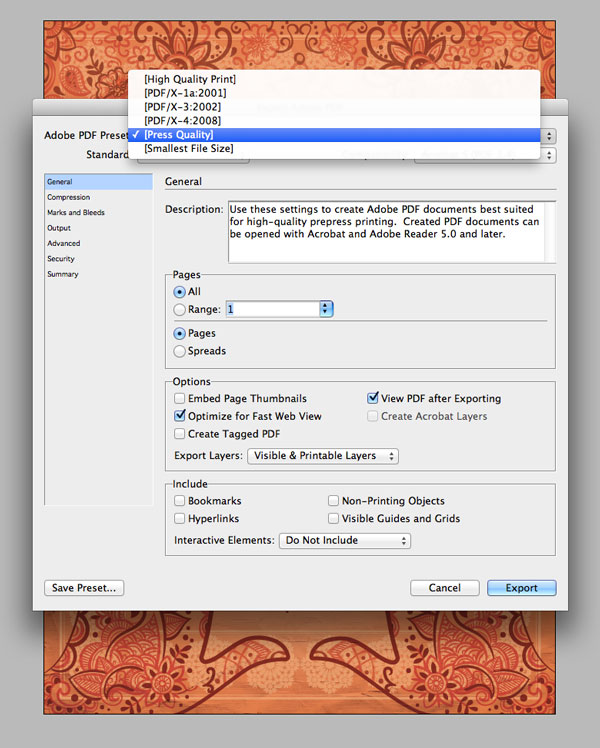This screenshot has height=748, width=600.
Task: Enable Create Tagged PDF
Action: tap(179, 434)
